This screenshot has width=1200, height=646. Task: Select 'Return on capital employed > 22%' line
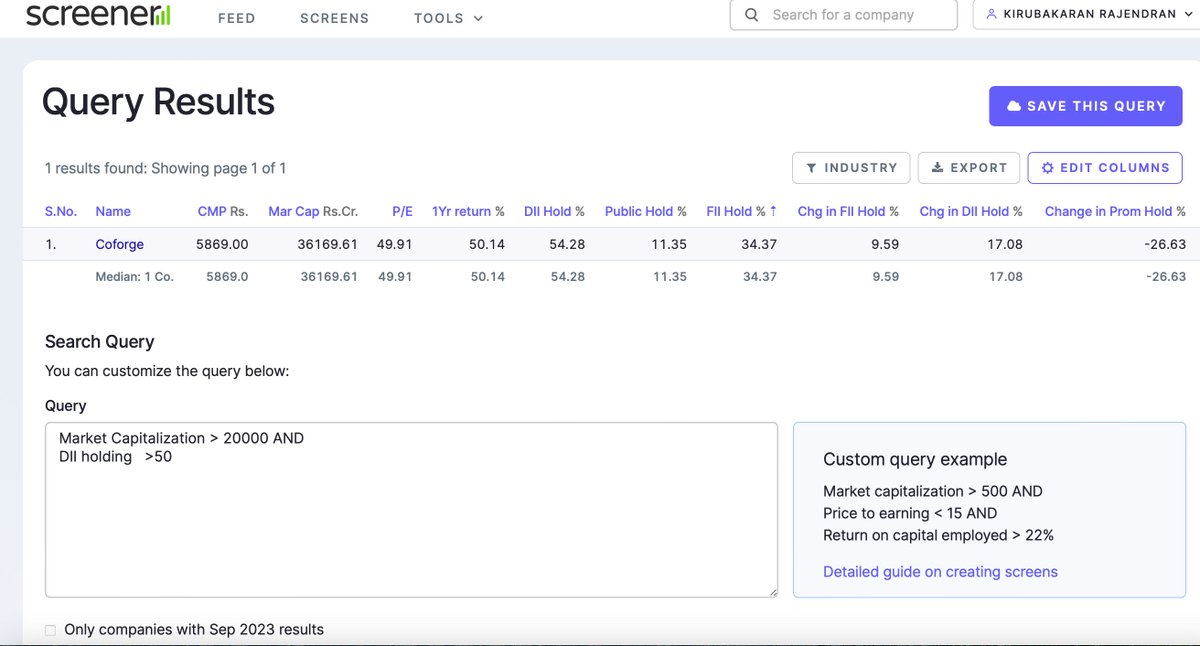click(938, 535)
